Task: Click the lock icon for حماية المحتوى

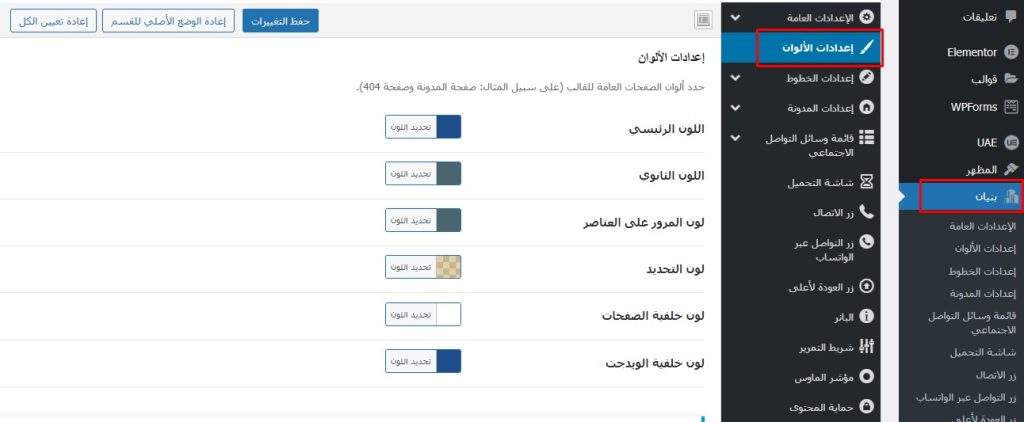Action: (866, 406)
